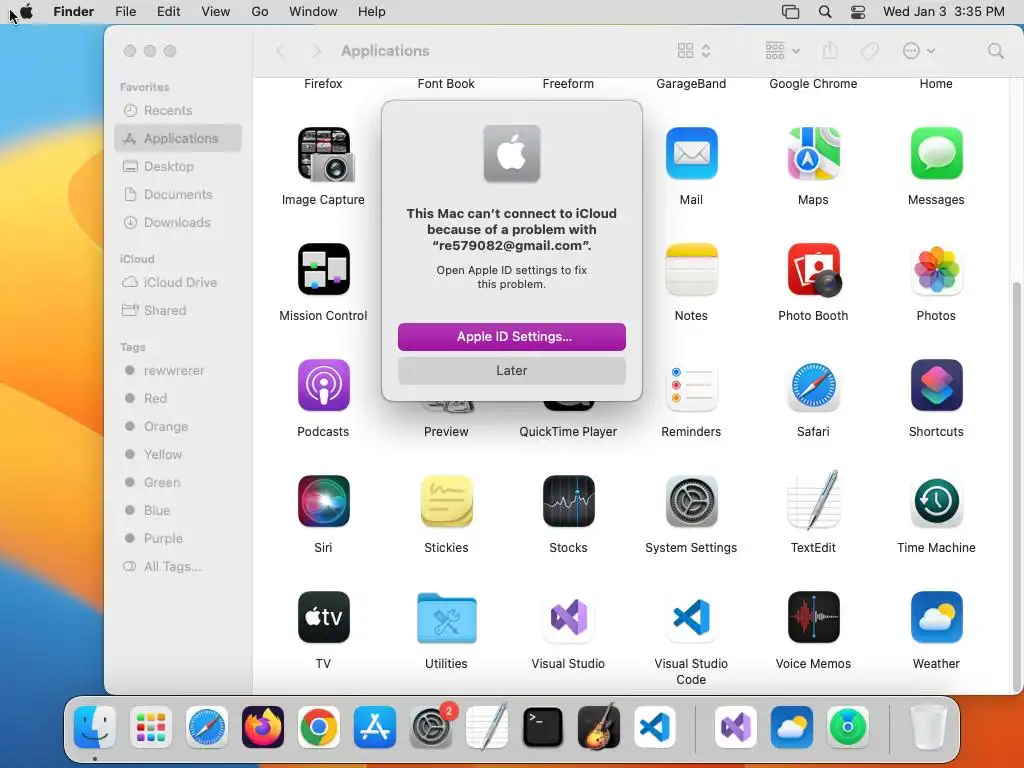
Task: Open the Go menu
Action: pos(259,12)
